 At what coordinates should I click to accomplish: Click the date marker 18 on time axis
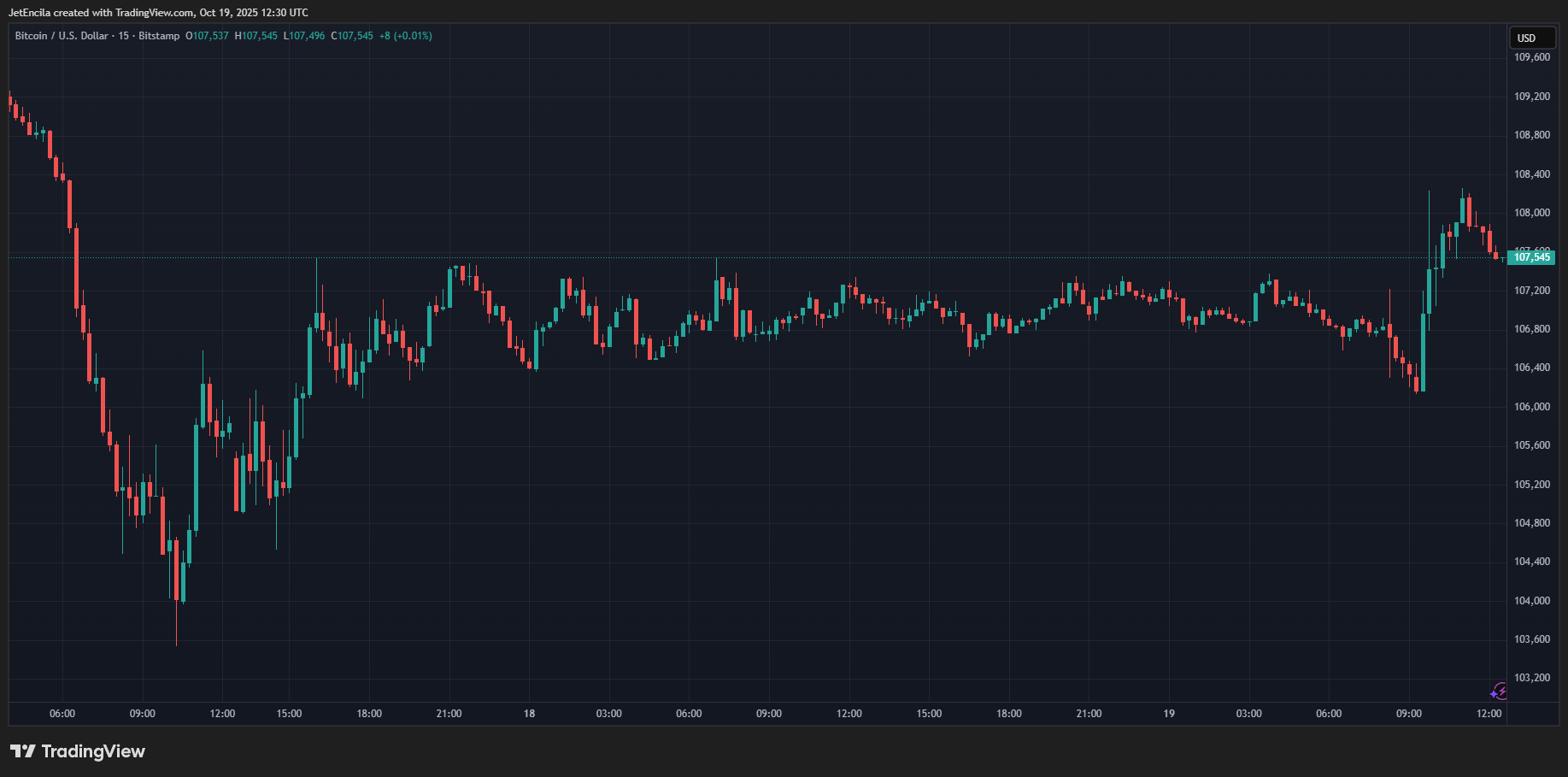529,714
